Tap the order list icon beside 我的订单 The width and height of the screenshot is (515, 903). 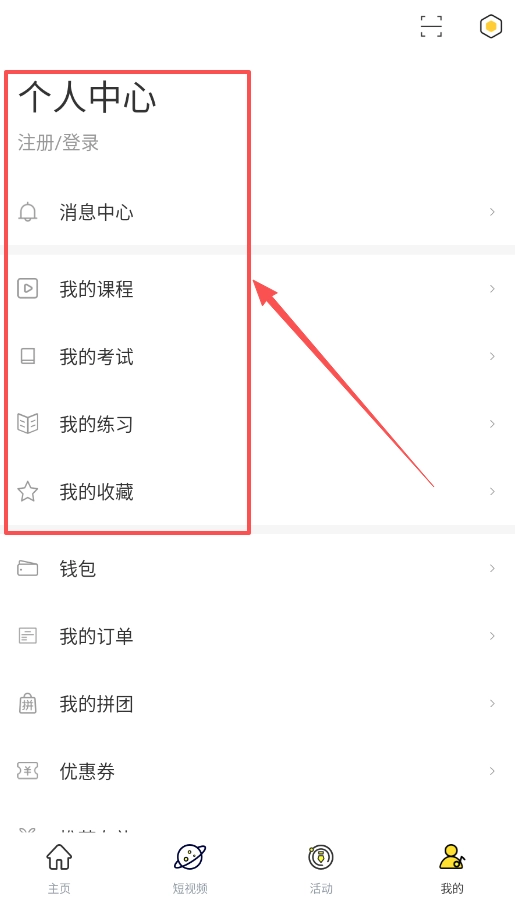[28, 636]
